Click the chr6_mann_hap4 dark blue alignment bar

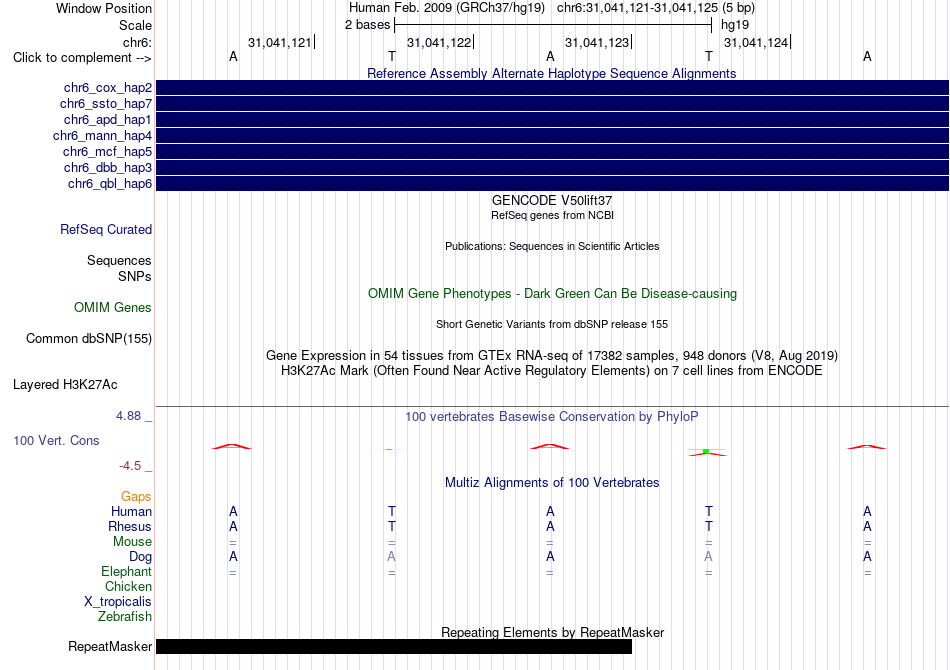(x=552, y=136)
